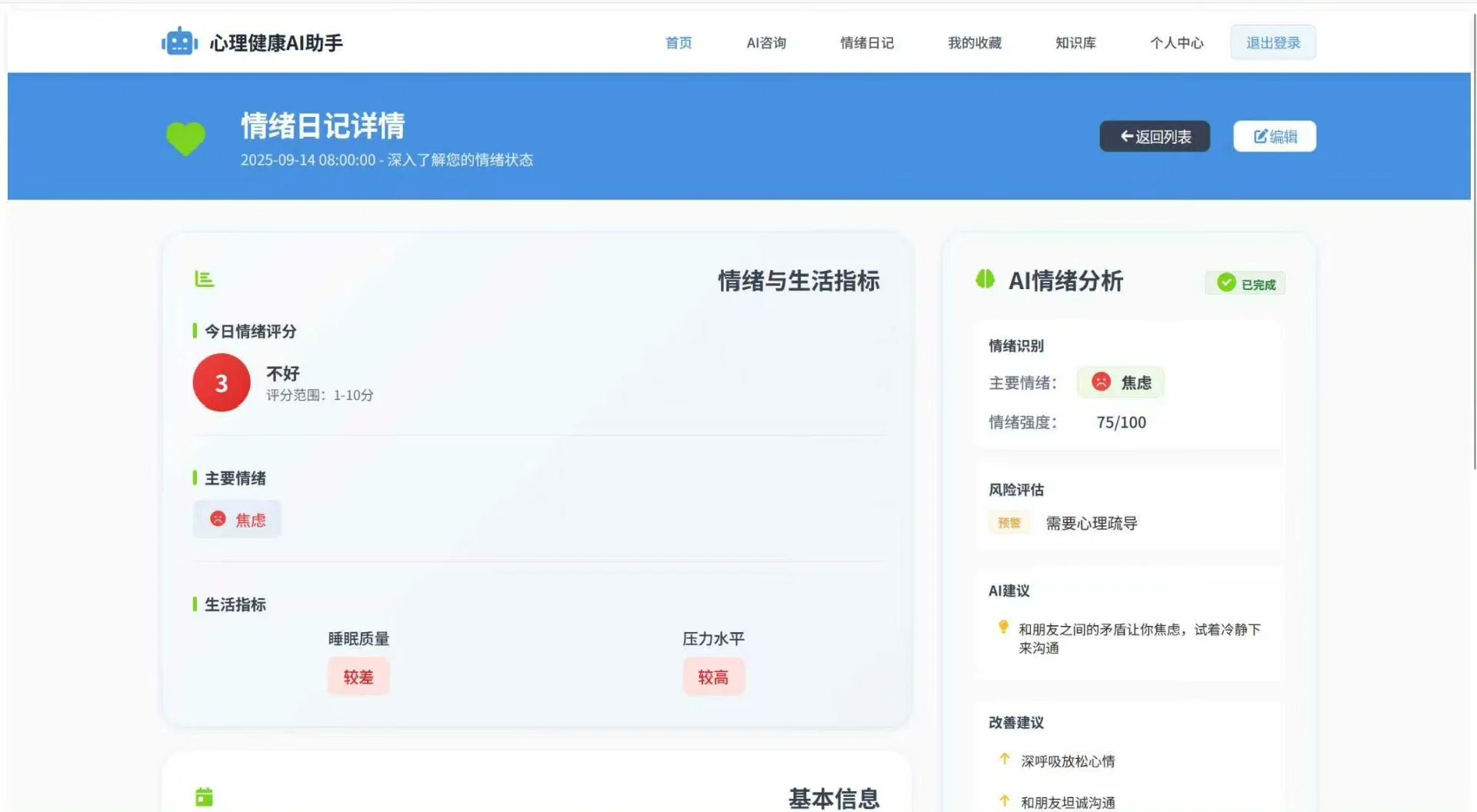Click the up arrow beside 深呼吸放松心情
Viewport: 1477px width, 812px height.
coord(1004,760)
